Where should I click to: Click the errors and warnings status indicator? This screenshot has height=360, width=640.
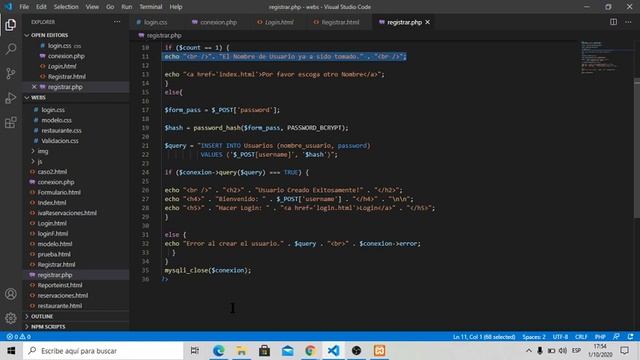click(19, 337)
